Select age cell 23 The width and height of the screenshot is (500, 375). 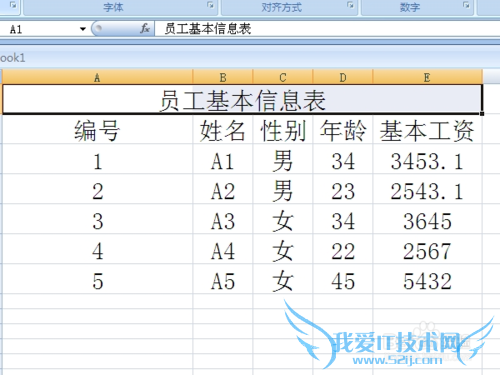343,189
